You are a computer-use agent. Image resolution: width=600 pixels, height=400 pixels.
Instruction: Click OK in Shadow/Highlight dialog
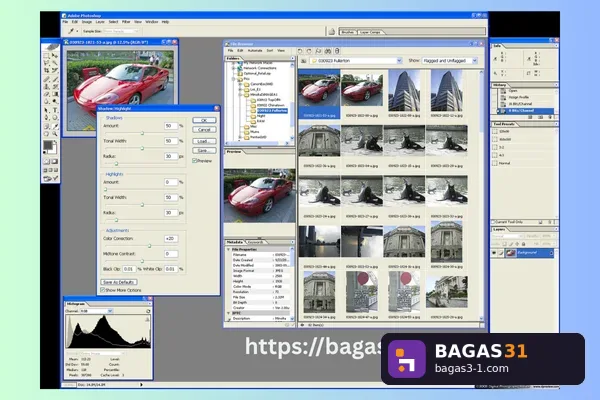coord(204,120)
